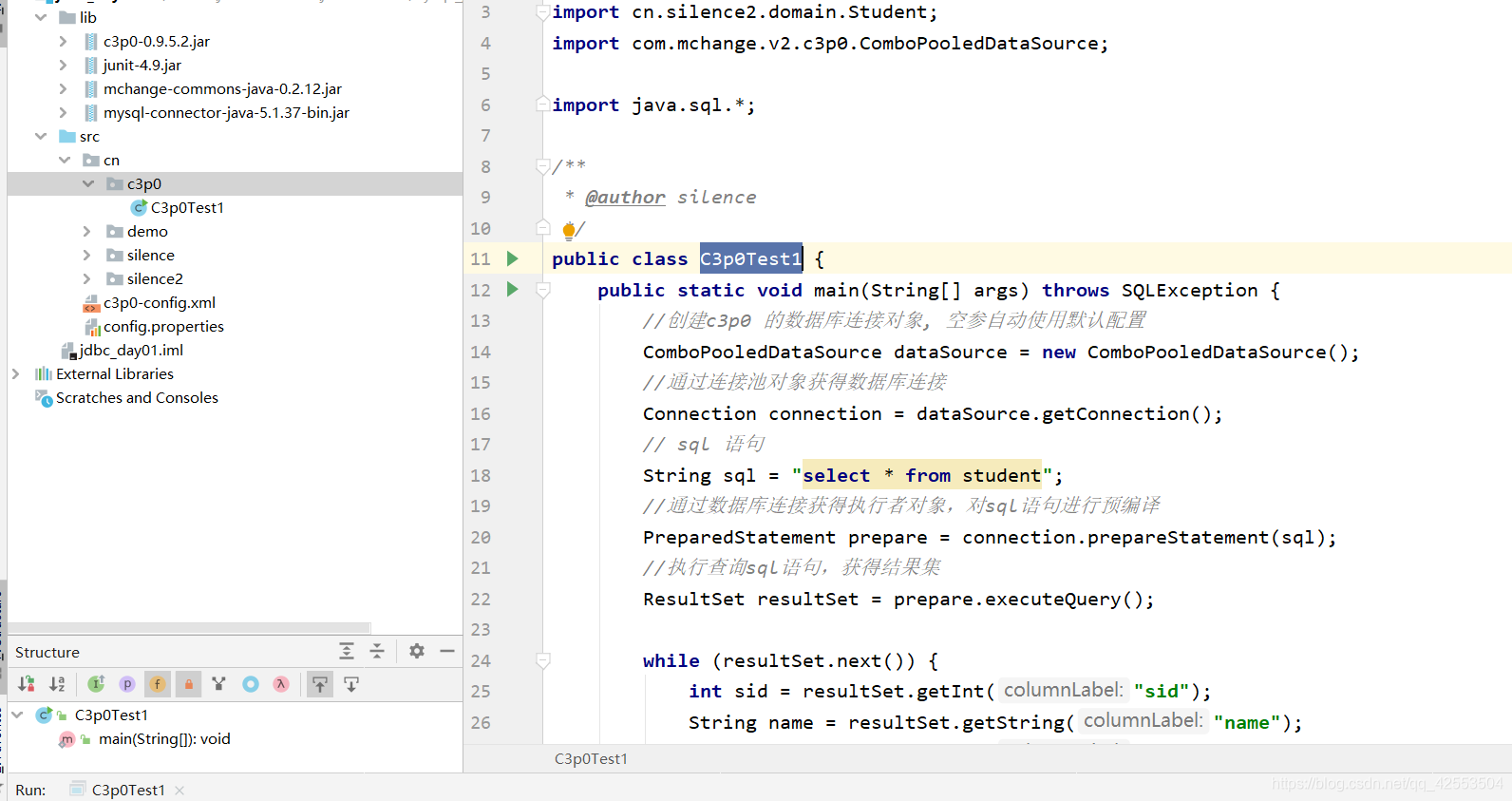Select C3p0Test1 class in project tree
Image resolution: width=1512 pixels, height=801 pixels.
click(x=187, y=207)
